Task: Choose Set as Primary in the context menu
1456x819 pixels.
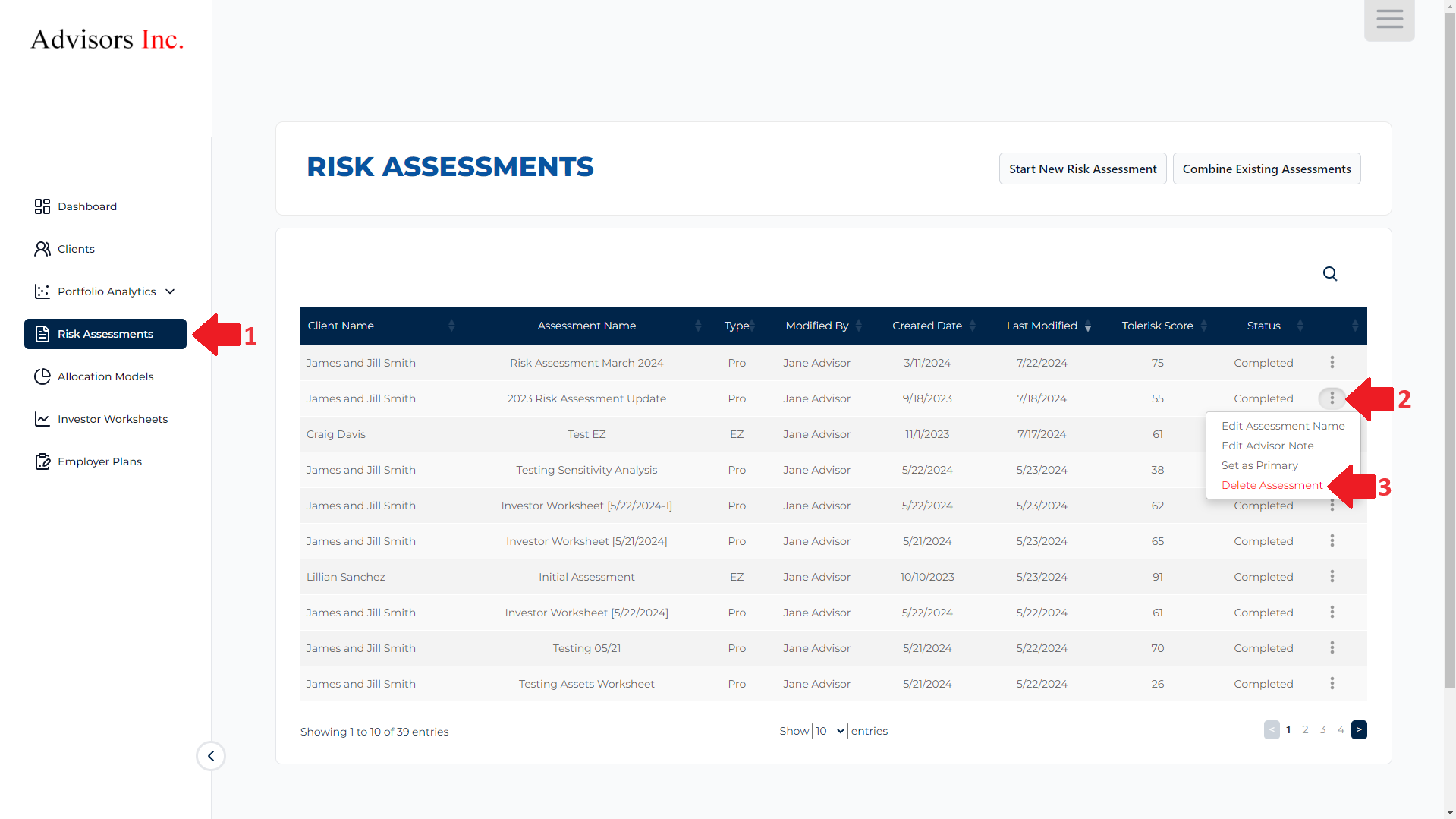Action: pos(1259,465)
